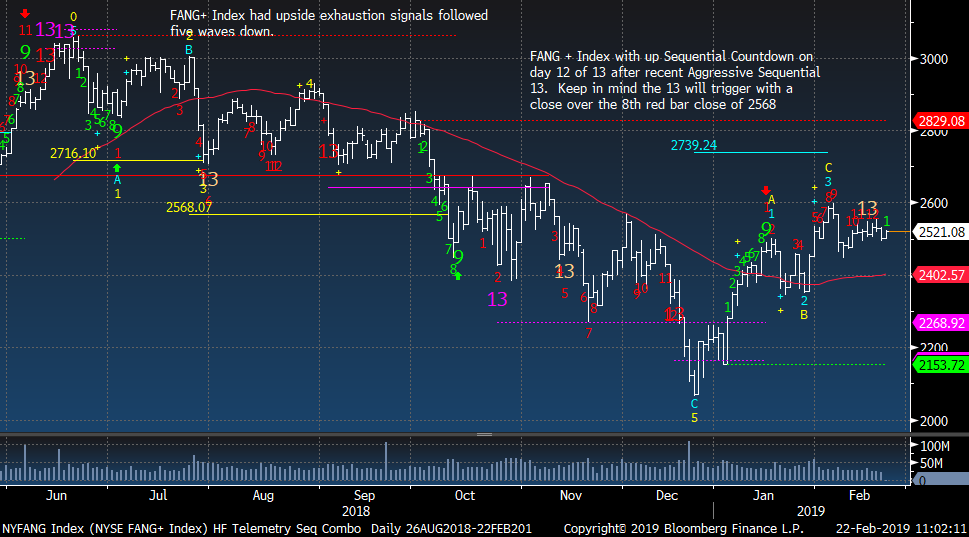The height and width of the screenshot is (537, 969).
Task: Click the red 2829.08 price tag
Action: [x=940, y=121]
